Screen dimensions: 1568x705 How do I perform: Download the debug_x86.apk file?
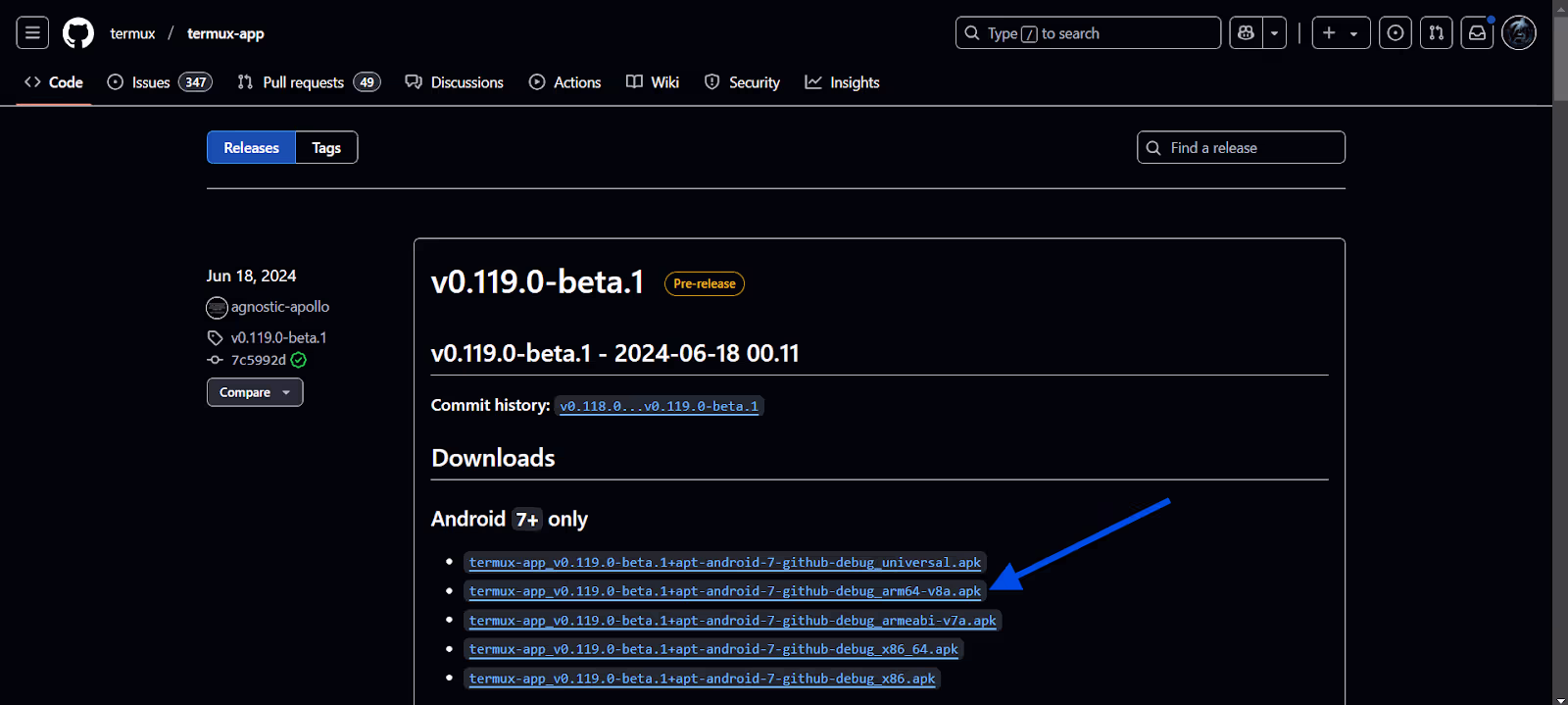click(x=703, y=679)
